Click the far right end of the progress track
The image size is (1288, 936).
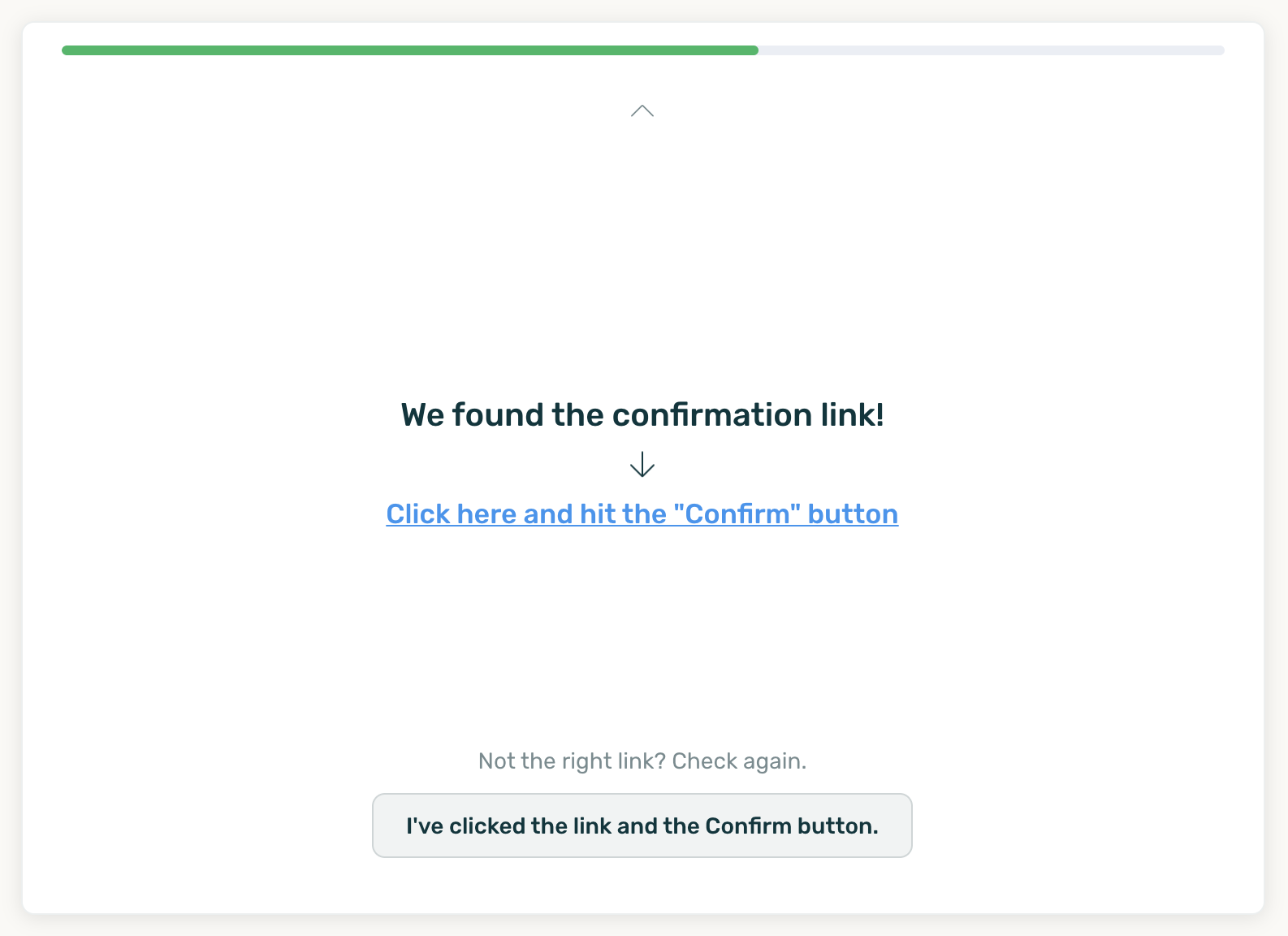pyautogui.click(x=1218, y=50)
